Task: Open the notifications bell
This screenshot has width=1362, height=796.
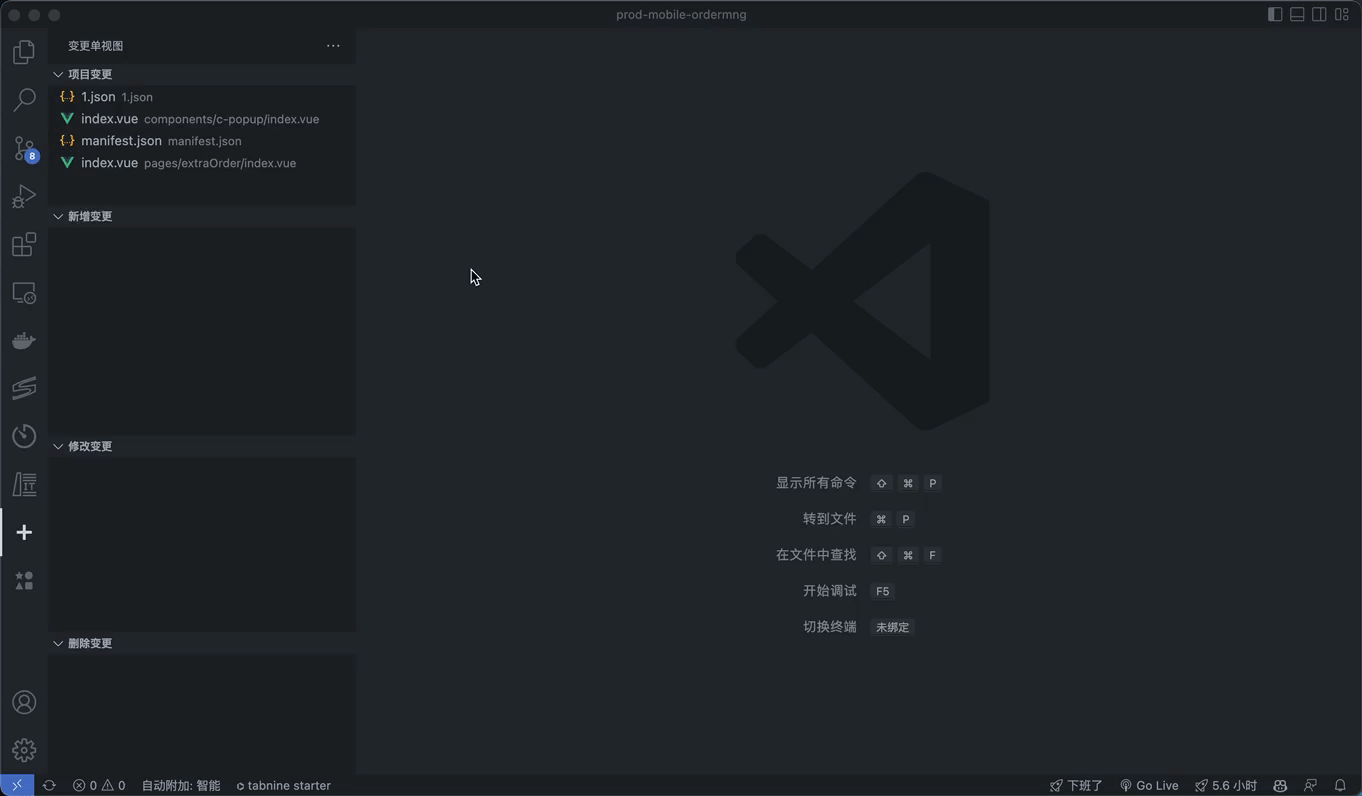Action: click(x=1340, y=785)
